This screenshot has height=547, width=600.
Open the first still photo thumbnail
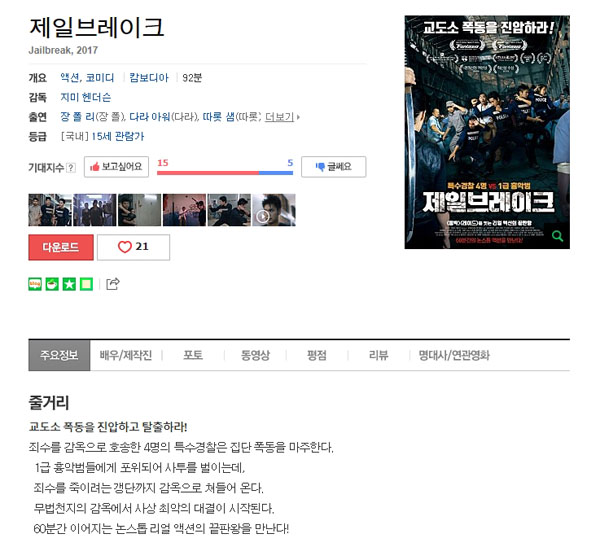pos(50,210)
